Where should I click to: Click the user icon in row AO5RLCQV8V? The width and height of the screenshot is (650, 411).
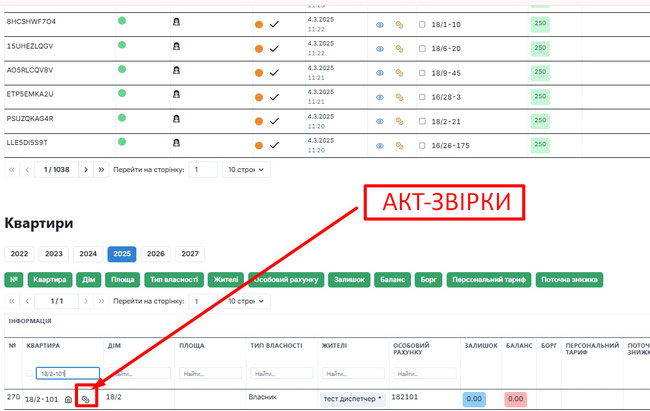[x=176, y=70]
